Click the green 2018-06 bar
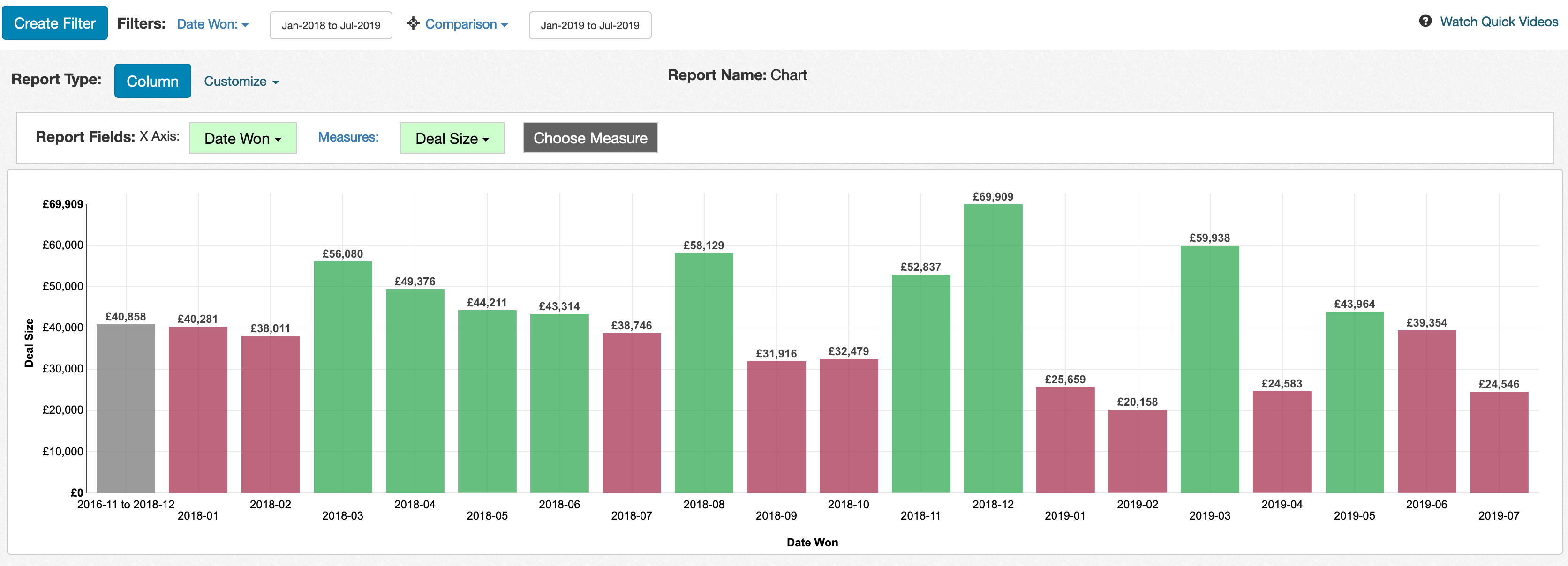 [x=559, y=403]
